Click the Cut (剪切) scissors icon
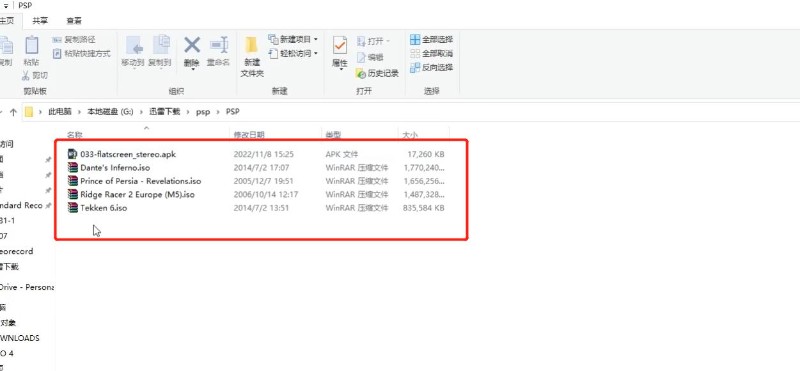 [x=27, y=76]
